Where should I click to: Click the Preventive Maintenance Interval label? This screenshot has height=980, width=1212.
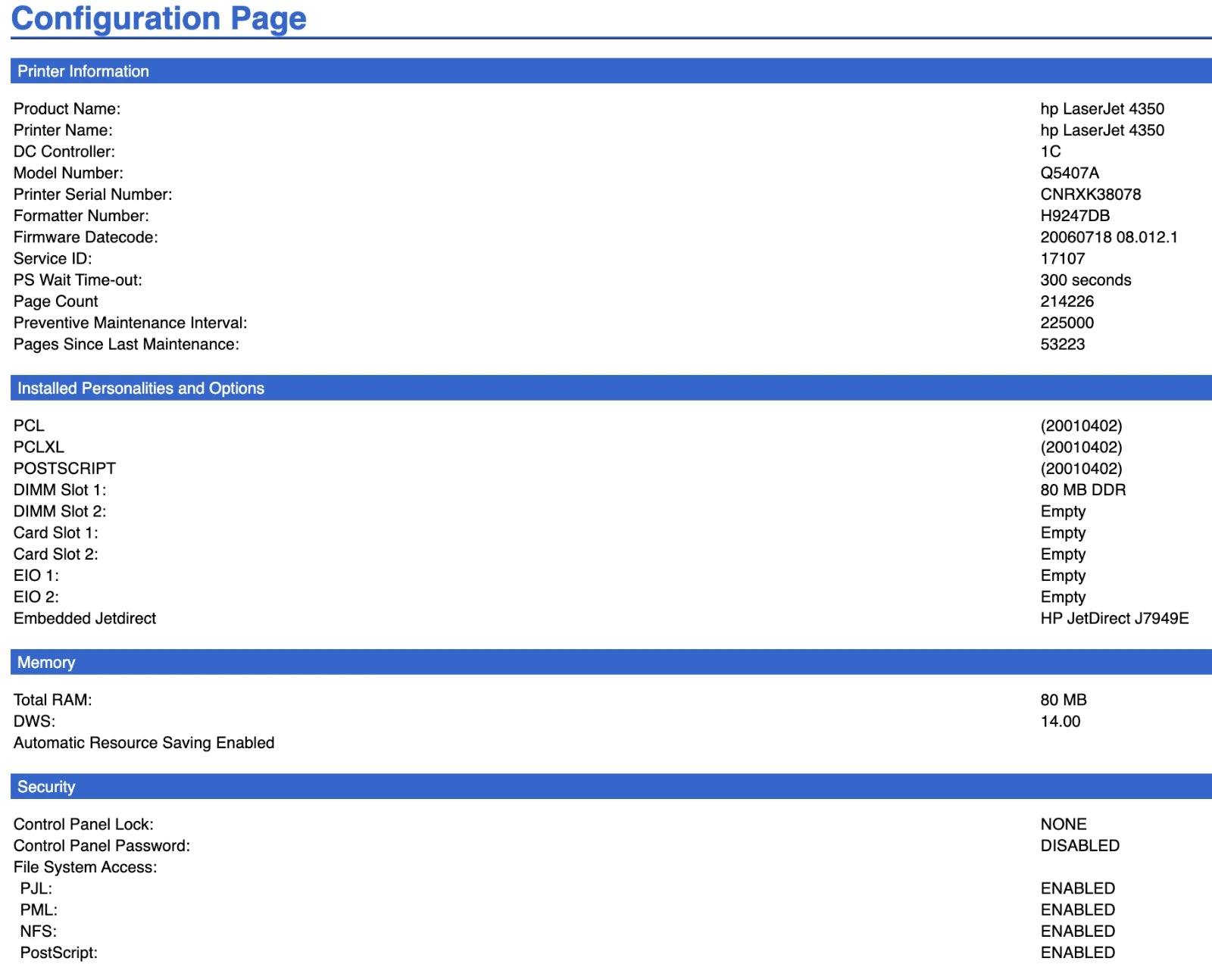(130, 323)
